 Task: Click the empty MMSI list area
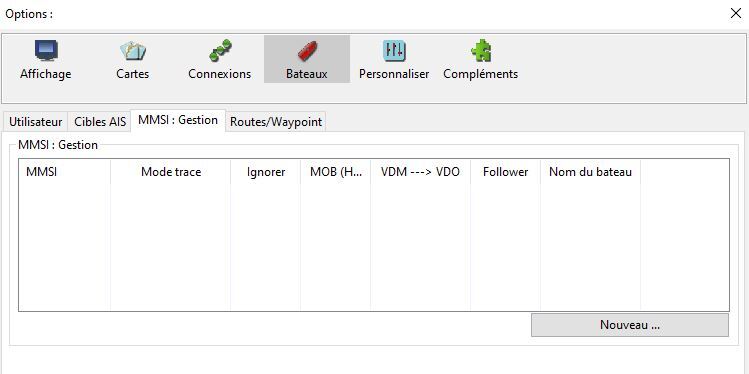(374, 247)
